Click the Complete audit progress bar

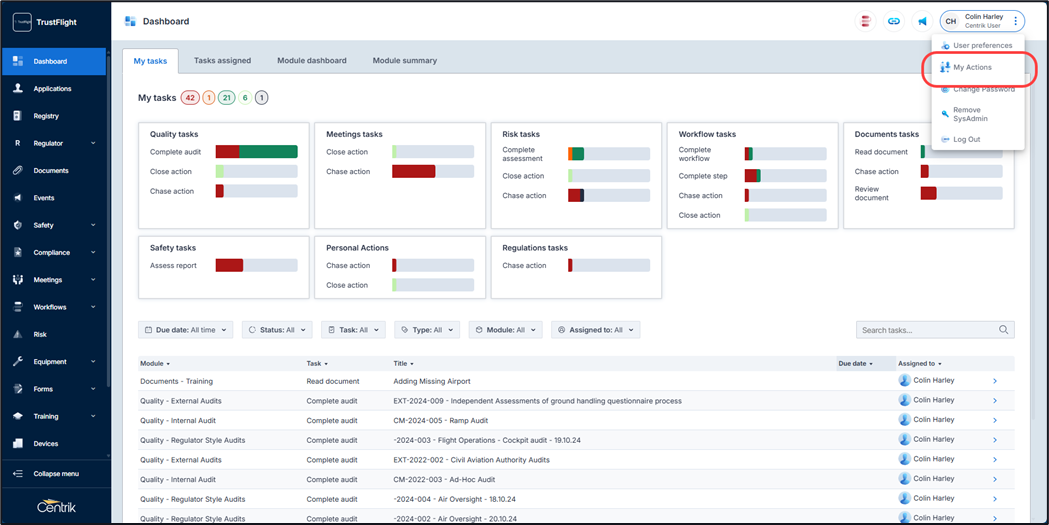point(256,152)
